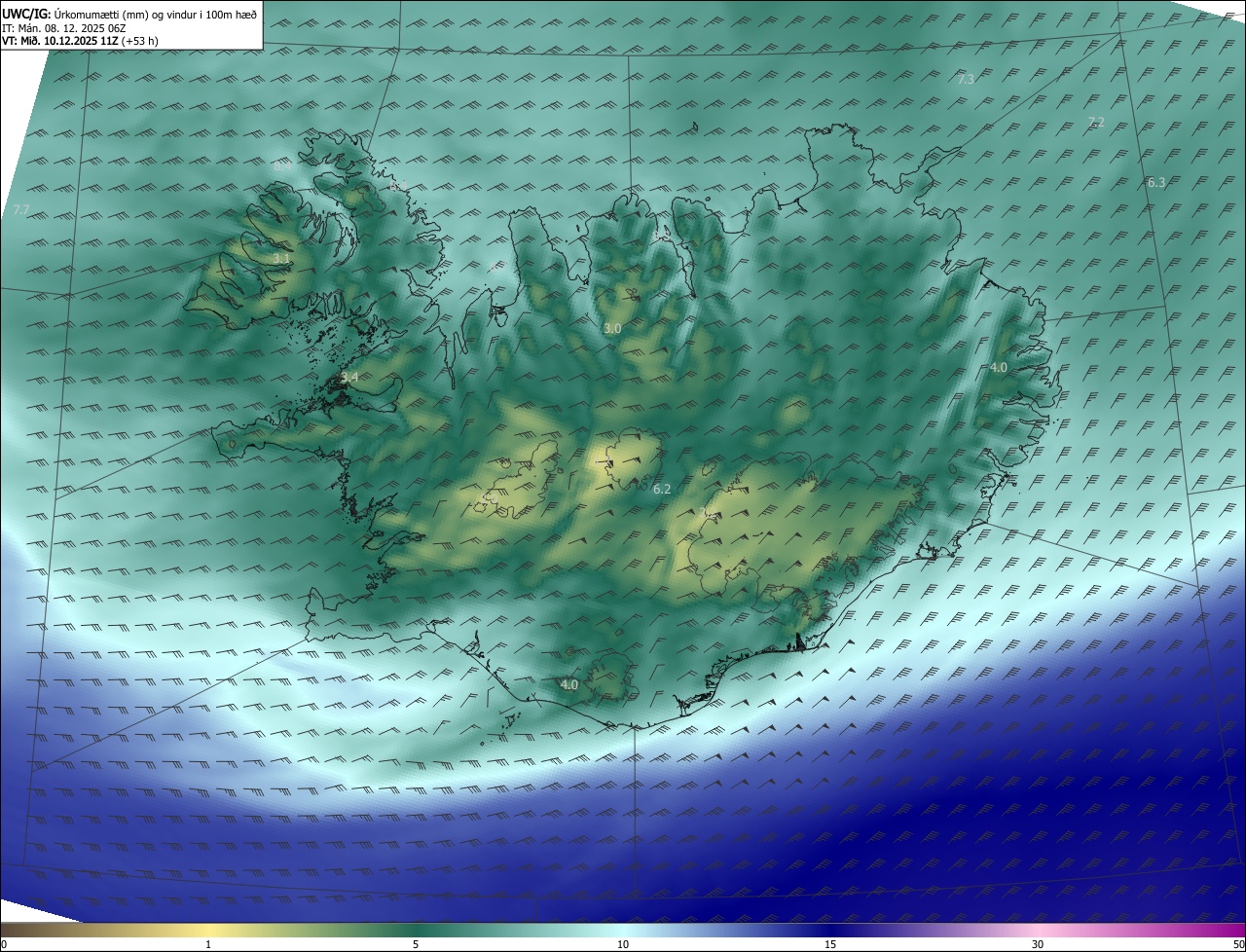Click the 7.7 value label on the map
The height and width of the screenshot is (952, 1246).
coord(21,210)
